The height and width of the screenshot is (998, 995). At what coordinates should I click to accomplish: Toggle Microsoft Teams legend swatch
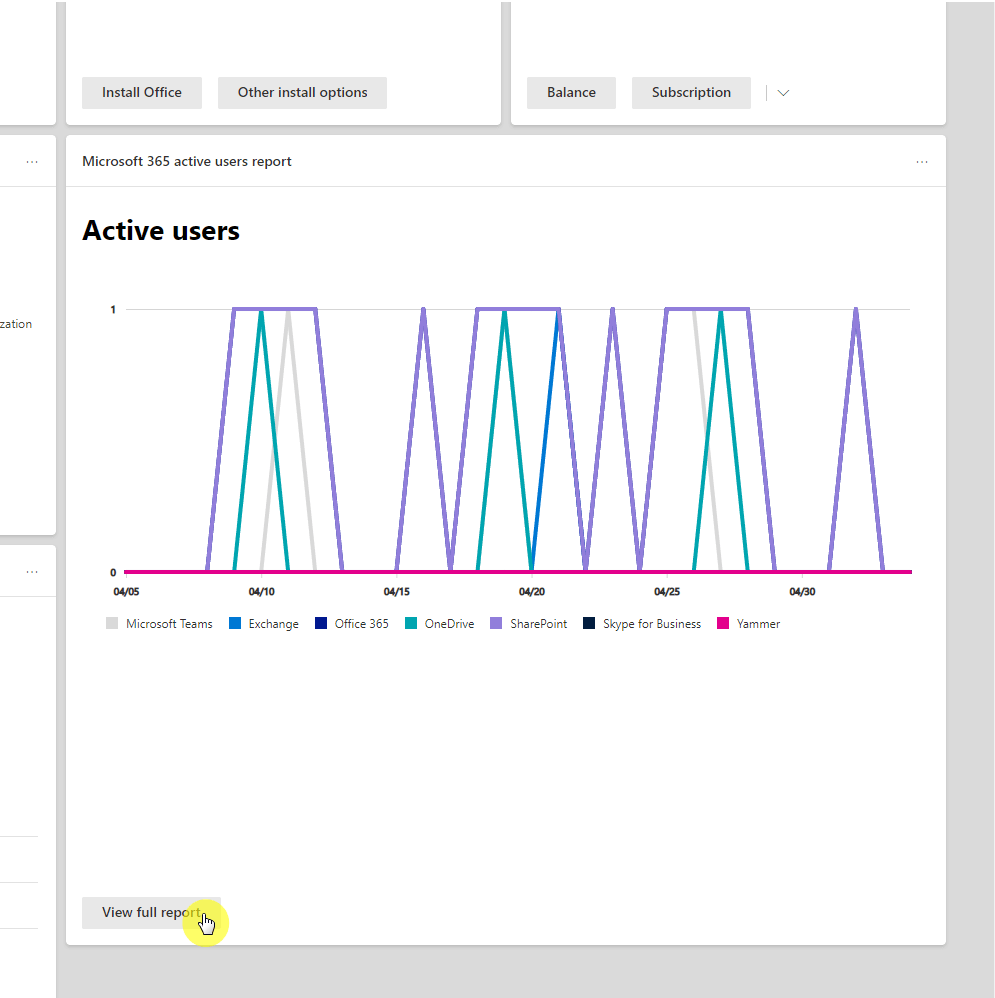[x=112, y=624]
